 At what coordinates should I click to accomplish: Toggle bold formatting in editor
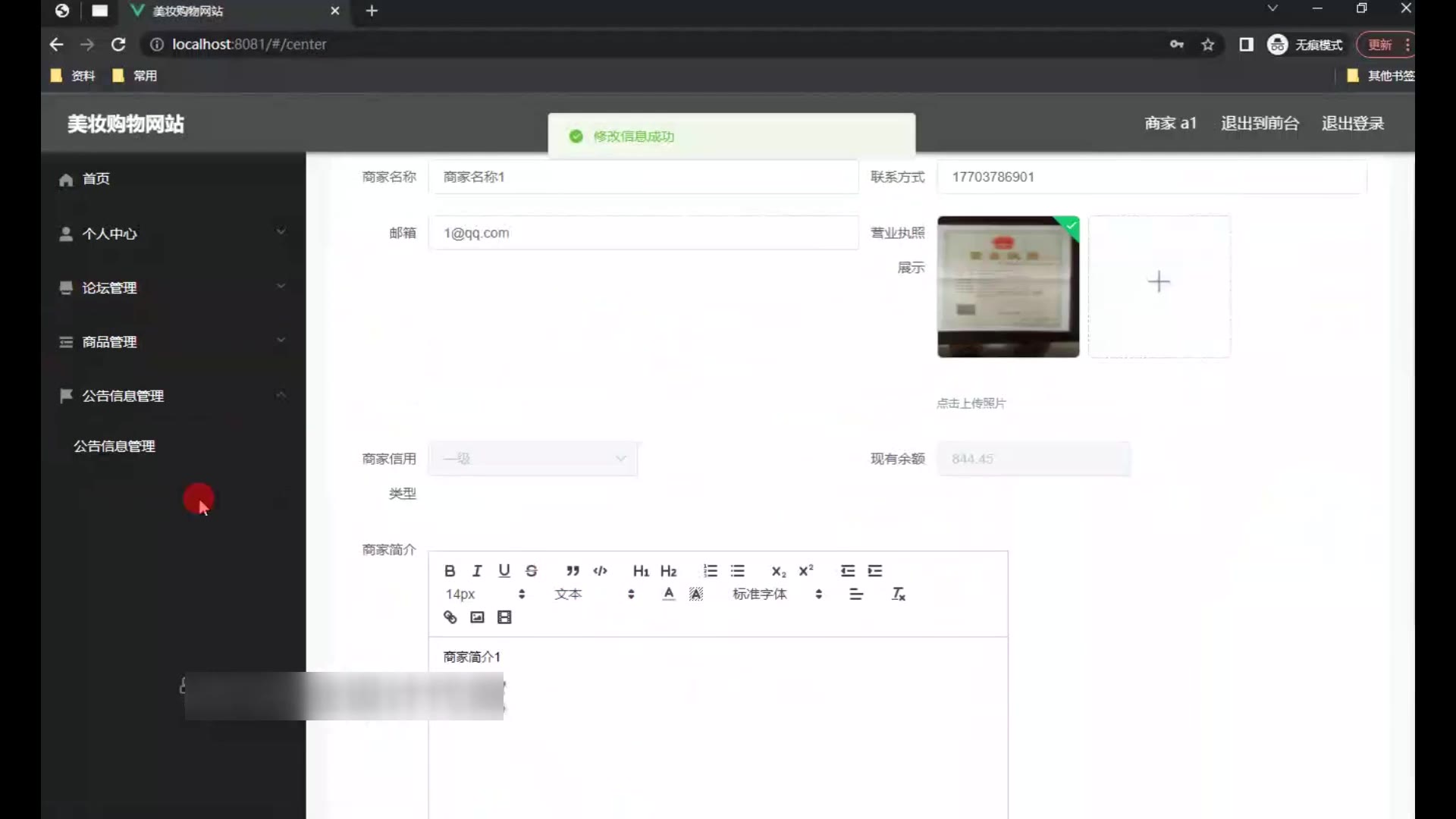click(x=450, y=571)
